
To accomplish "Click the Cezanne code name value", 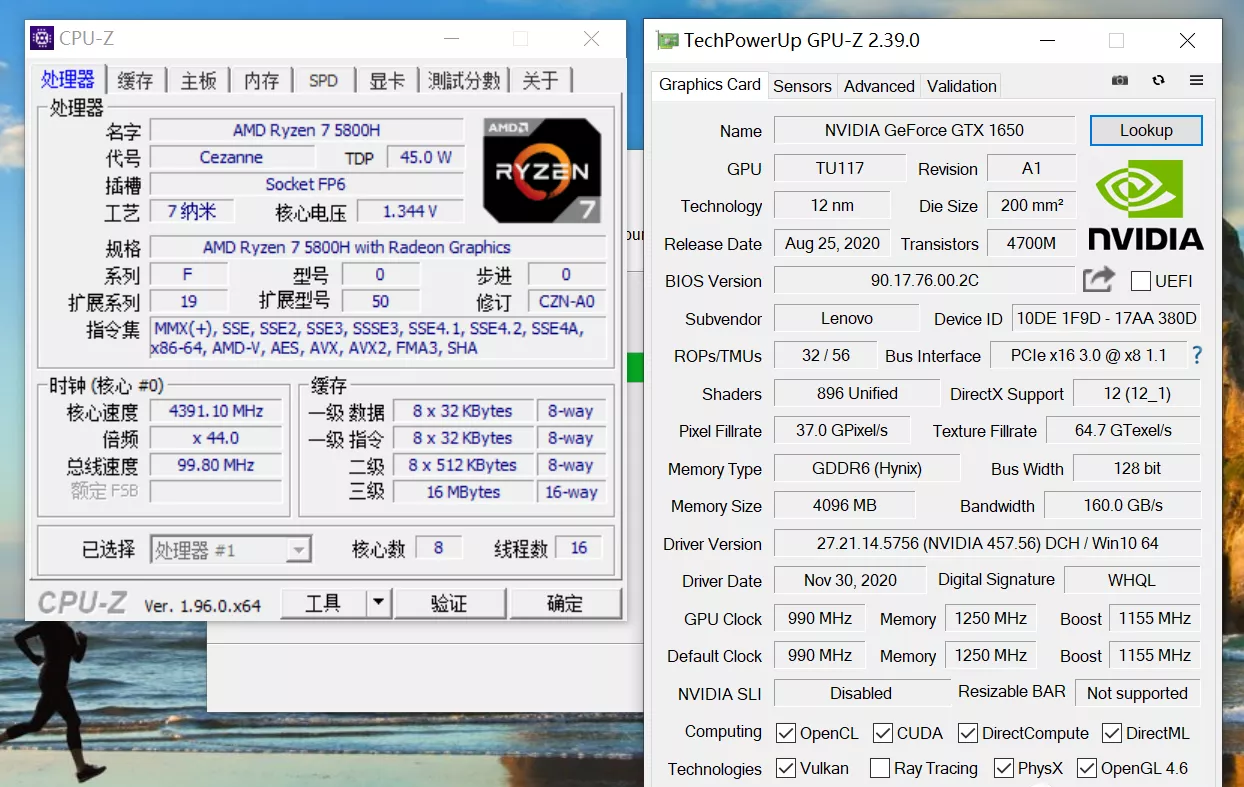I will [231, 157].
